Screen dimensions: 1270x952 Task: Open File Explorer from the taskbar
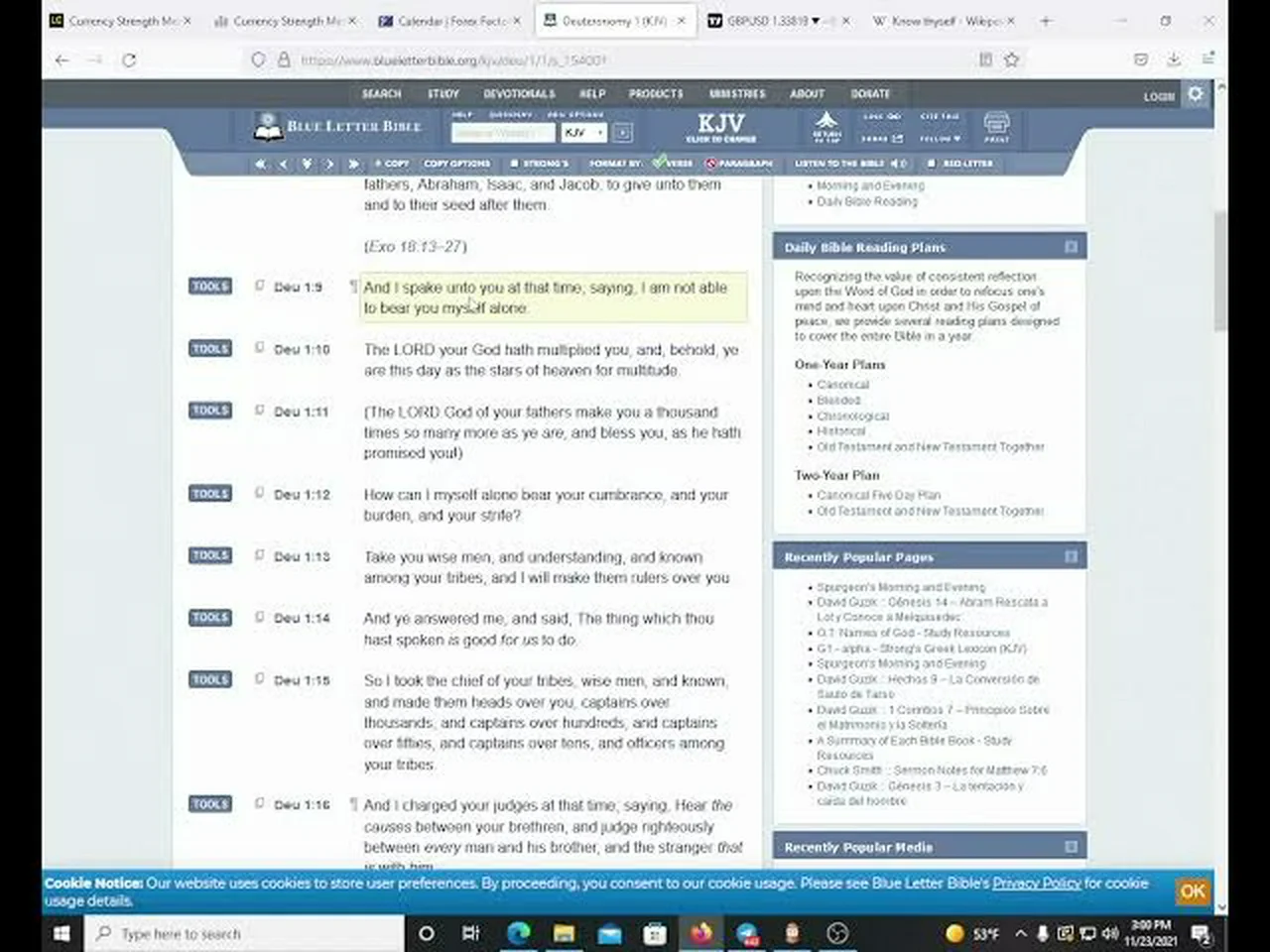(x=564, y=934)
